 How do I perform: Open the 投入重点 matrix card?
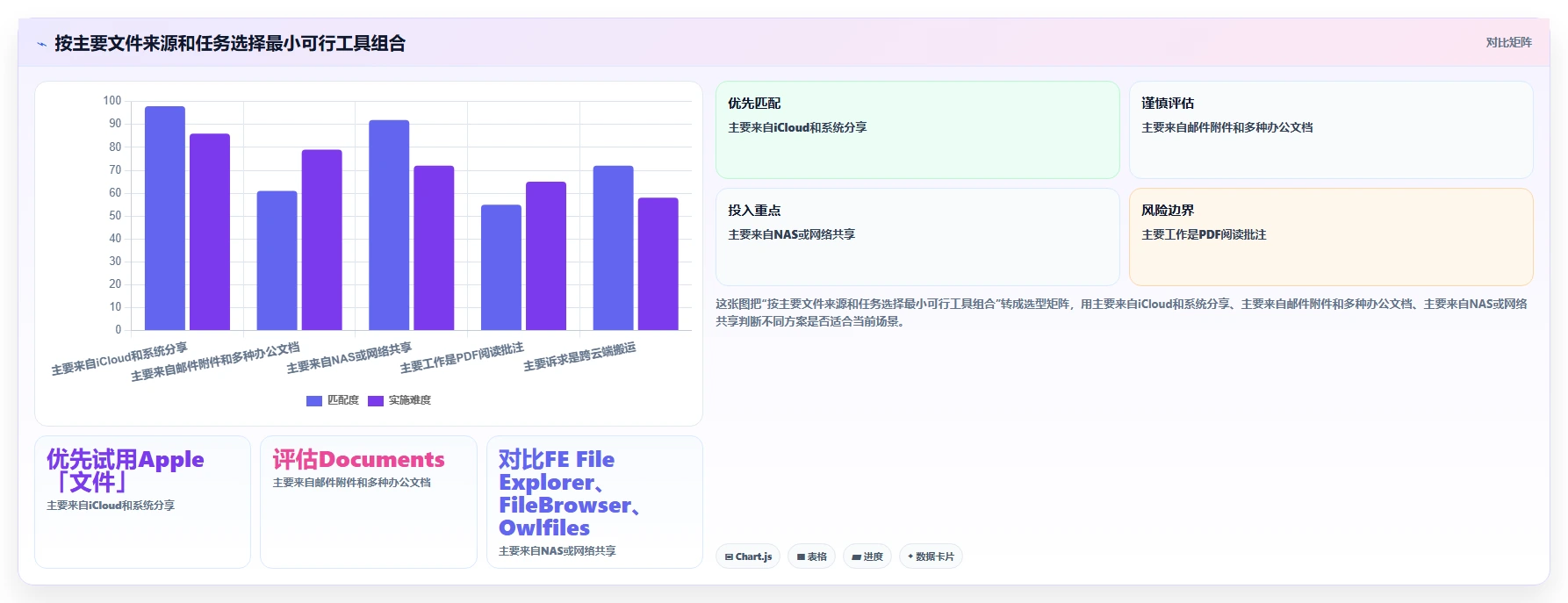click(917, 237)
